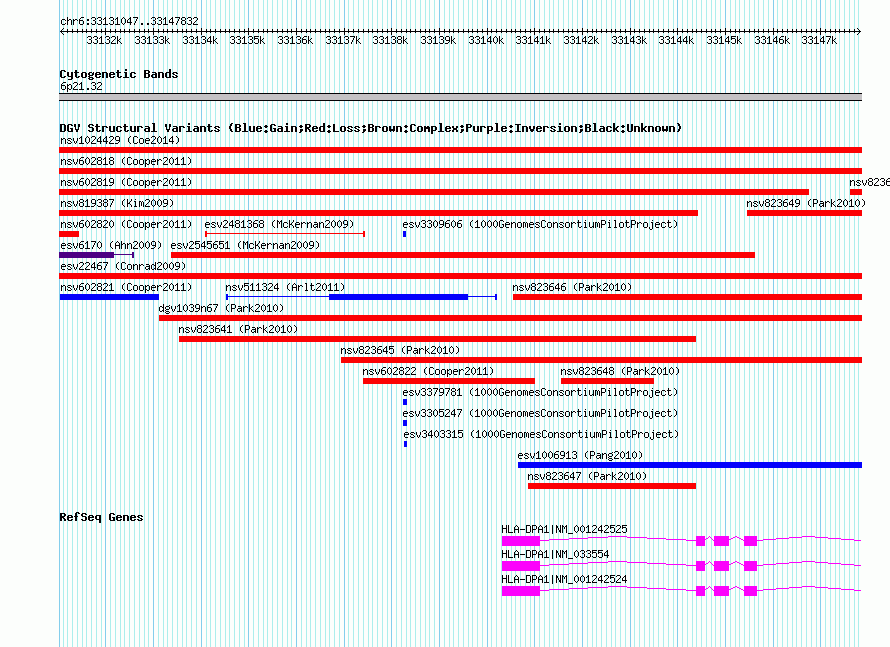Click the esv2481368 (McKernan2009) label
The width and height of the screenshot is (890, 647).
pos(279,224)
